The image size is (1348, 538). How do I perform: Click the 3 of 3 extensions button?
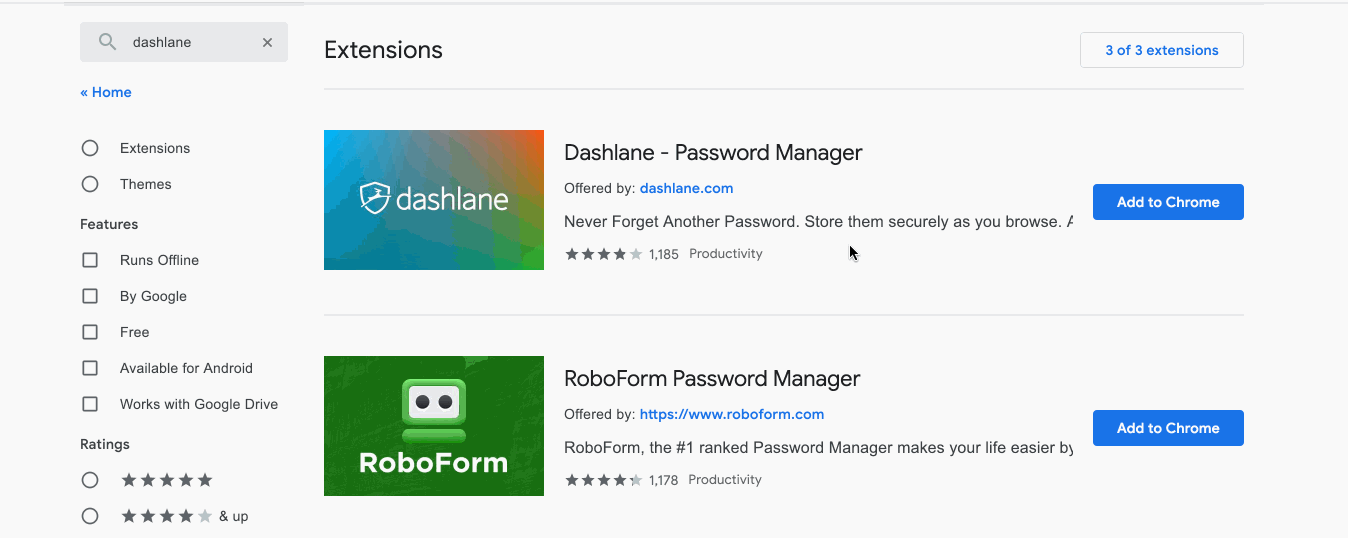point(1161,50)
